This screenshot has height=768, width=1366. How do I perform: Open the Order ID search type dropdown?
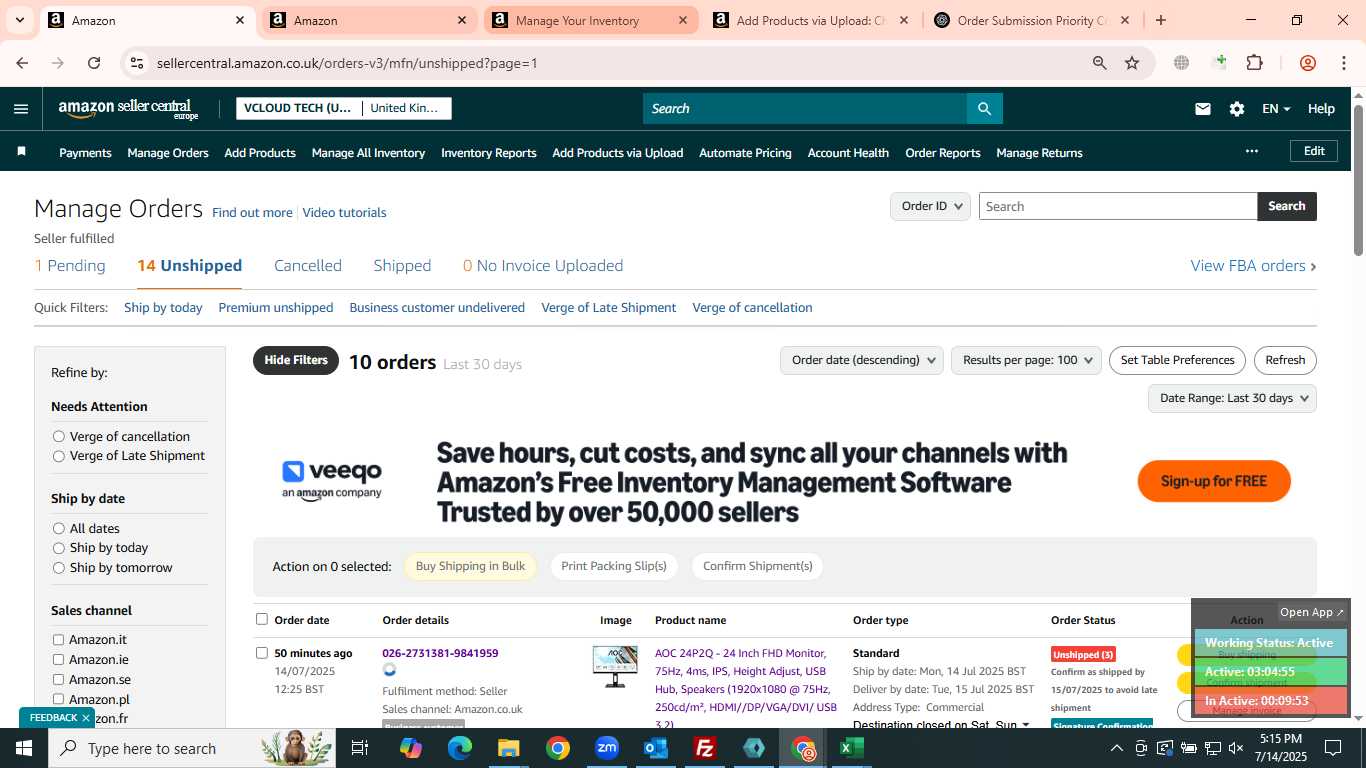pyautogui.click(x=930, y=206)
